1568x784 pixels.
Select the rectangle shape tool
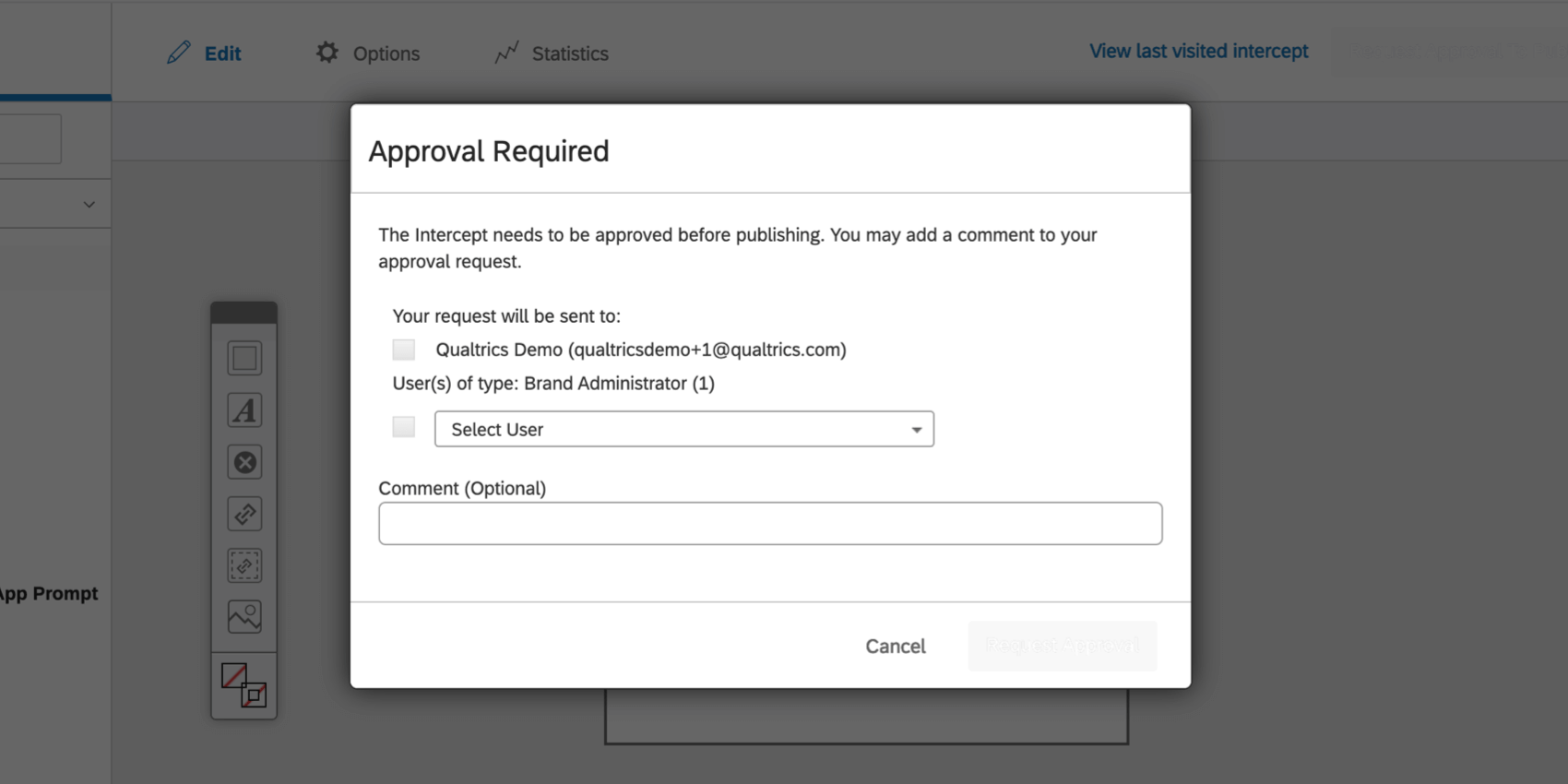pyautogui.click(x=244, y=358)
